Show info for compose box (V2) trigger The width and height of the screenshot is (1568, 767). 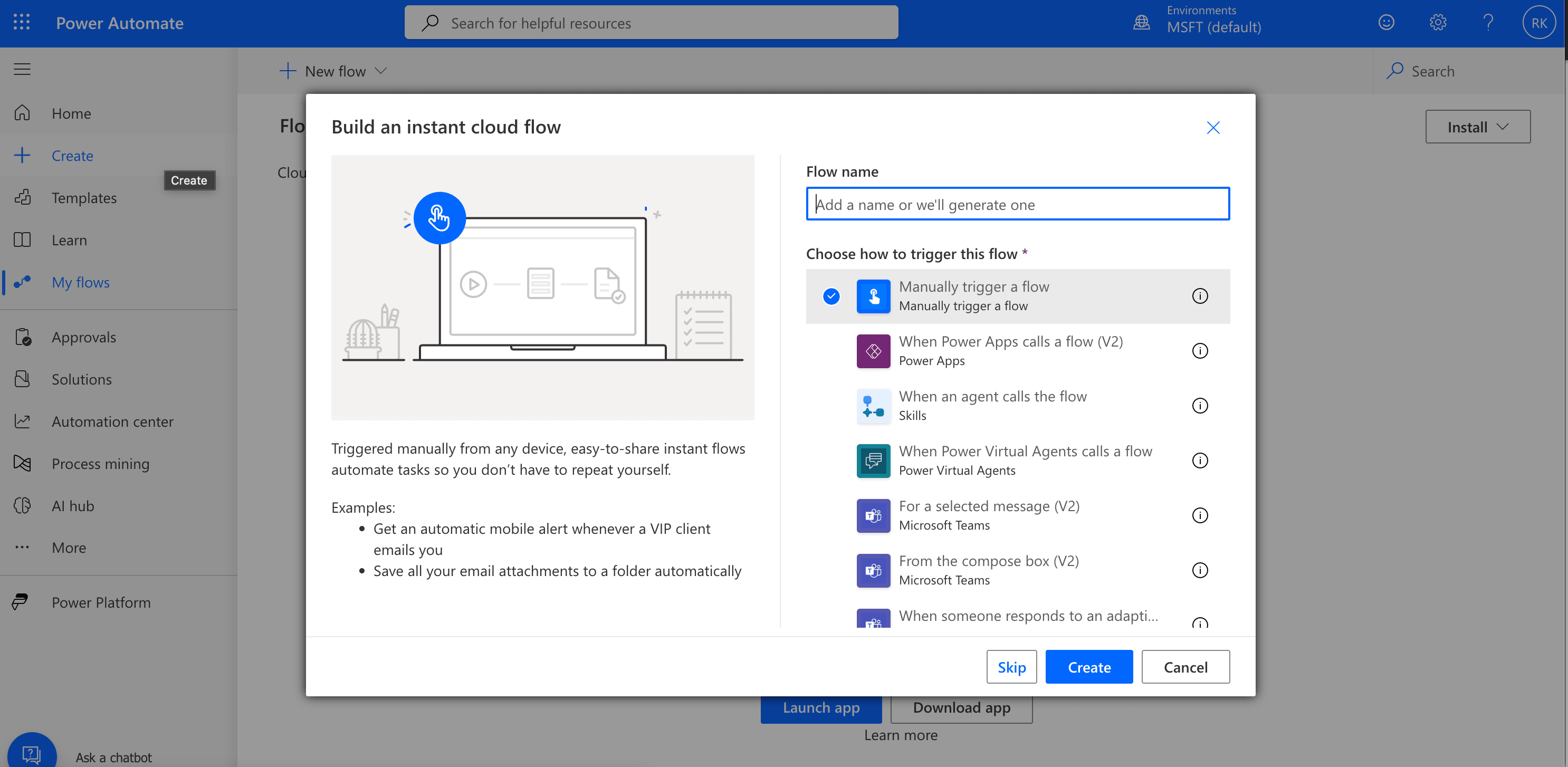click(1200, 570)
